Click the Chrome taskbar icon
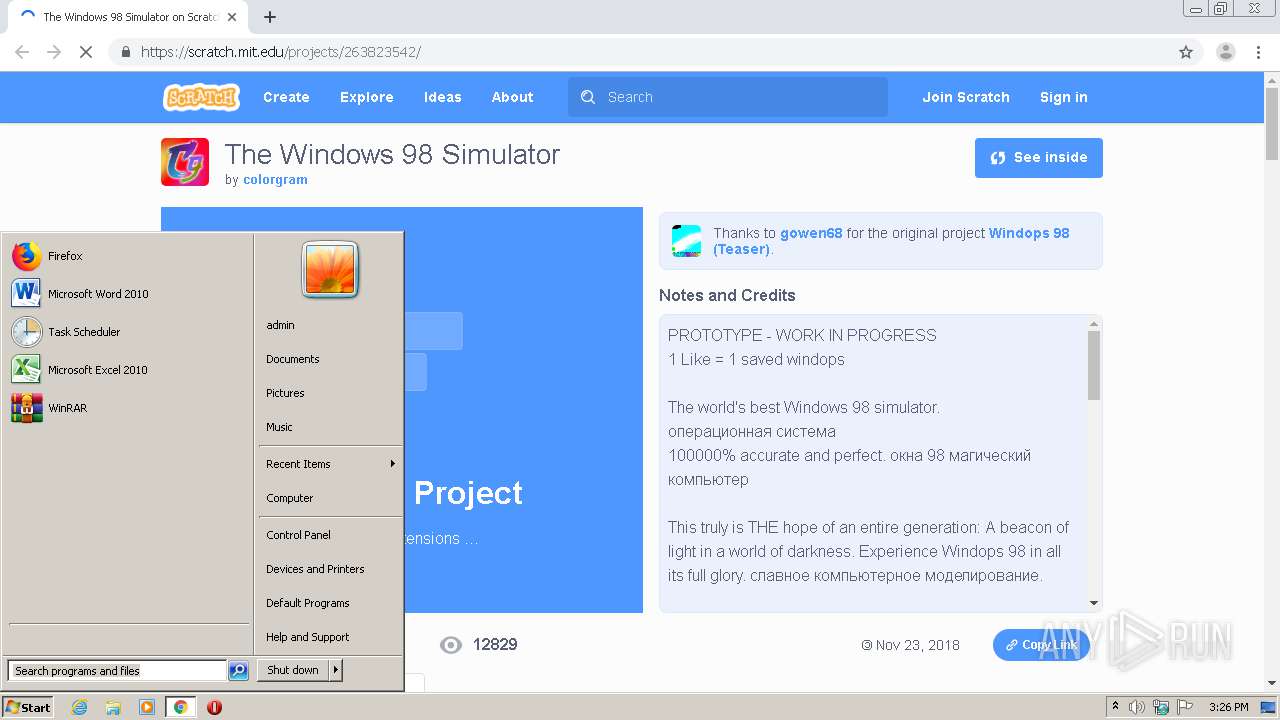Image resolution: width=1280 pixels, height=720 pixels. pyautogui.click(x=180, y=707)
